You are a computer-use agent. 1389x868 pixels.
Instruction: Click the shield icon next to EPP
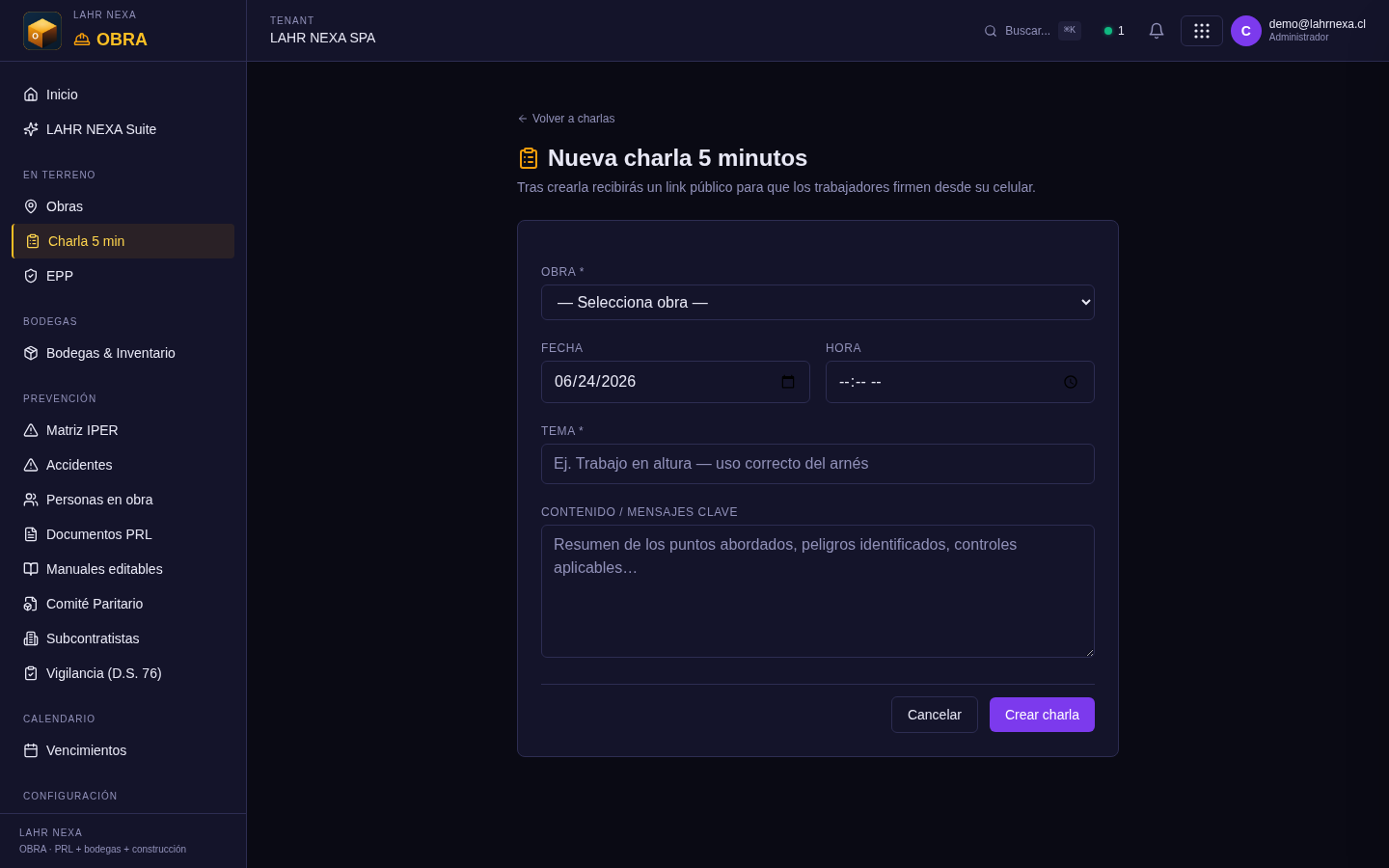coord(31,276)
